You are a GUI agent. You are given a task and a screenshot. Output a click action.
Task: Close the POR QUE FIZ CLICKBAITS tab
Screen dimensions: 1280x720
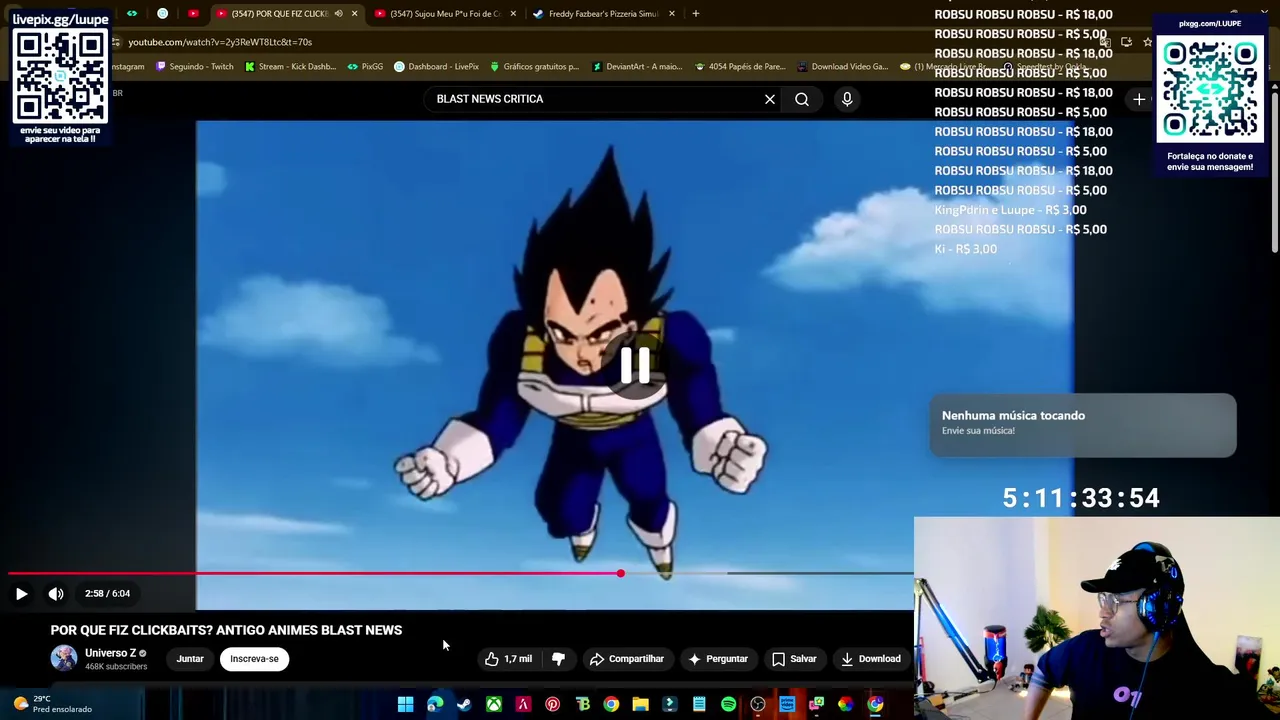(x=354, y=14)
